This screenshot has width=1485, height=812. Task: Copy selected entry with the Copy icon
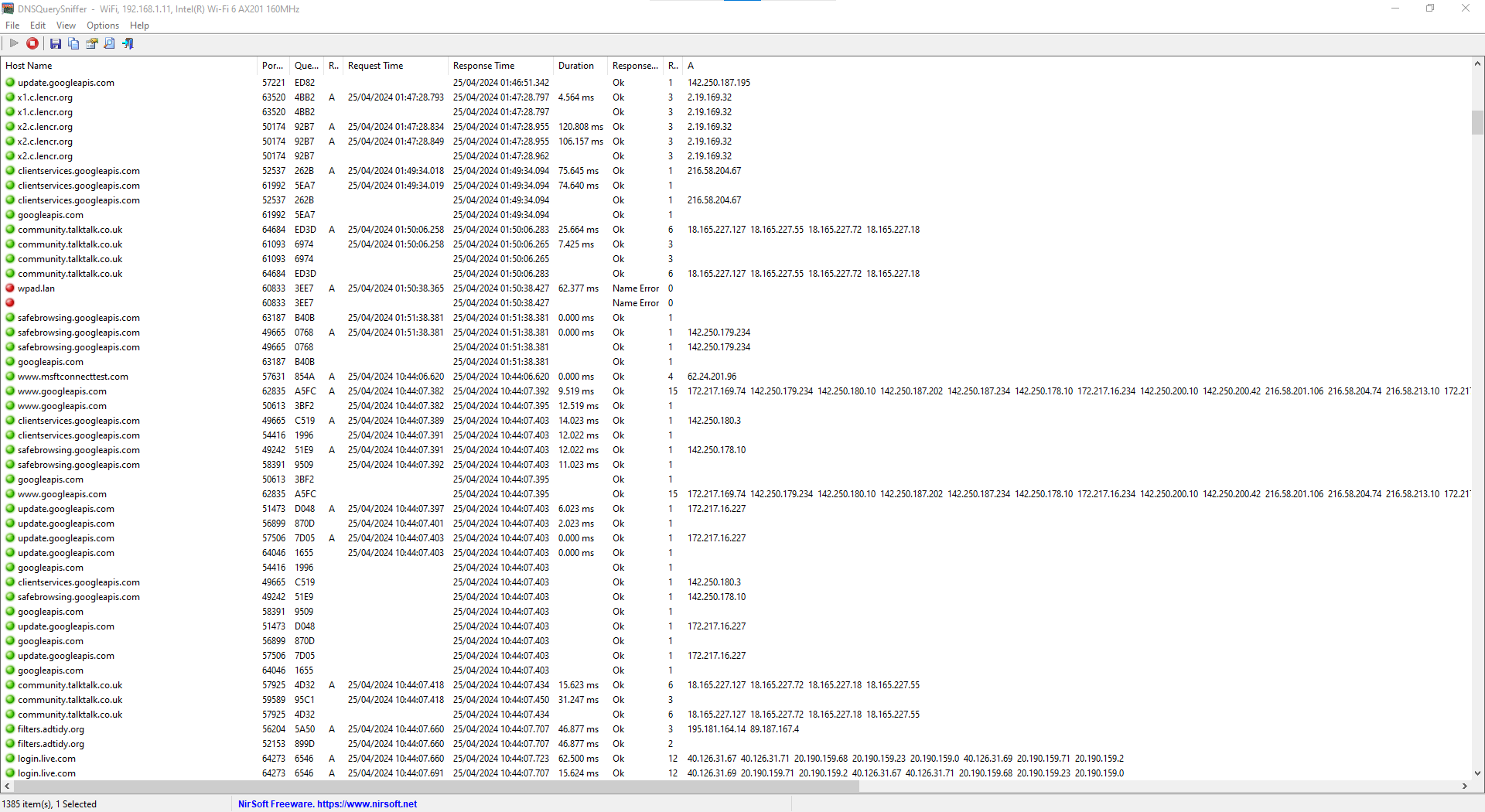pos(73,43)
